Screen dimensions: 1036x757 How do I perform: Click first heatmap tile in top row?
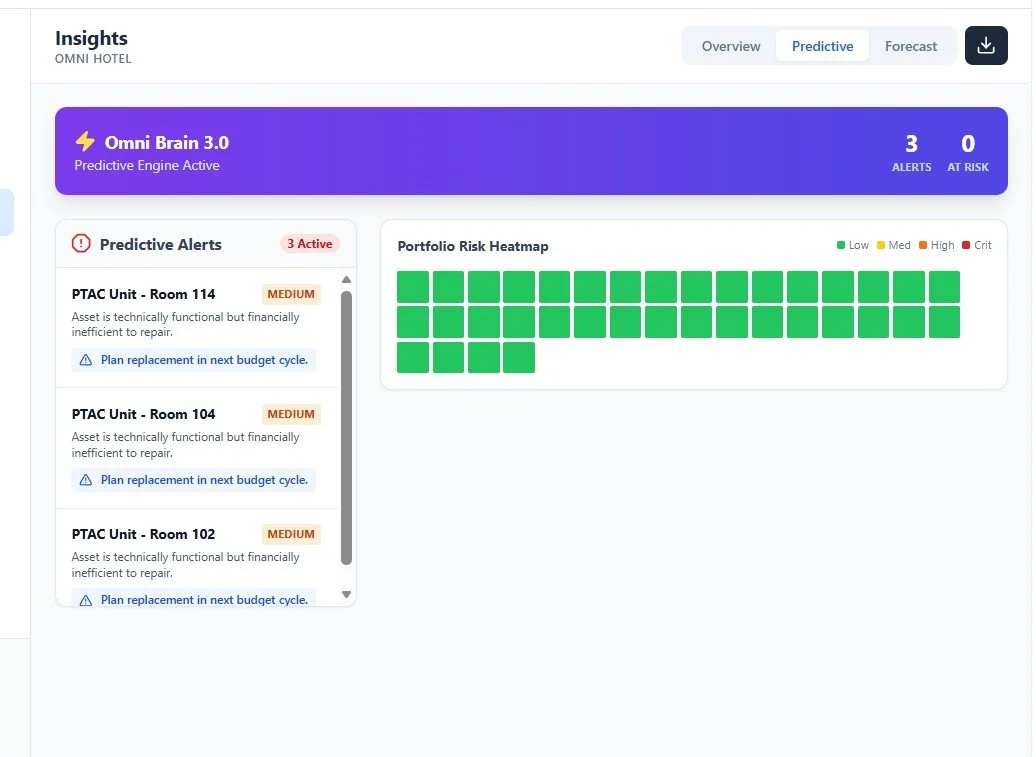pyautogui.click(x=413, y=287)
